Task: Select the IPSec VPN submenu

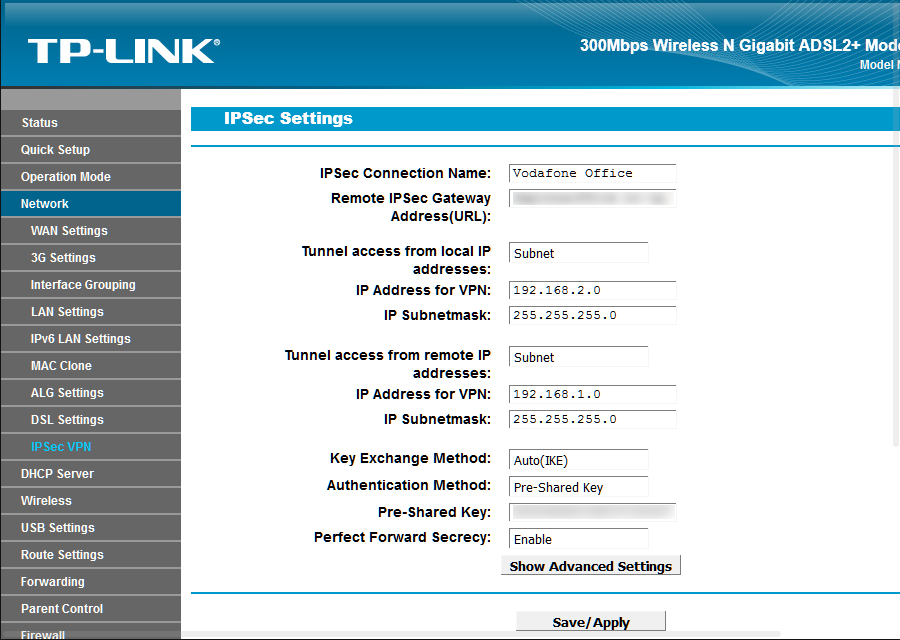Action: 91,447
